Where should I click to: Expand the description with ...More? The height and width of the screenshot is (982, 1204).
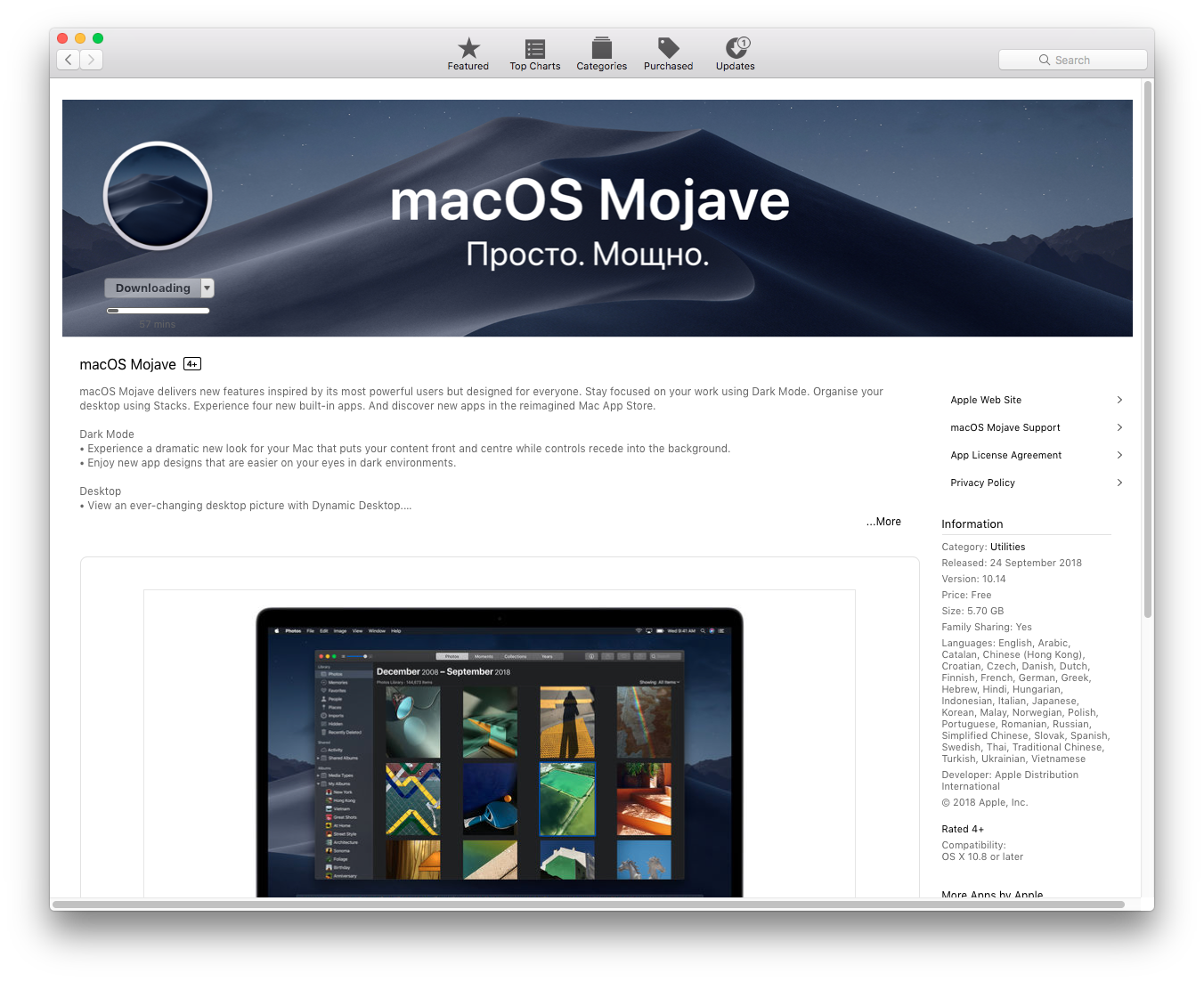coord(883,522)
